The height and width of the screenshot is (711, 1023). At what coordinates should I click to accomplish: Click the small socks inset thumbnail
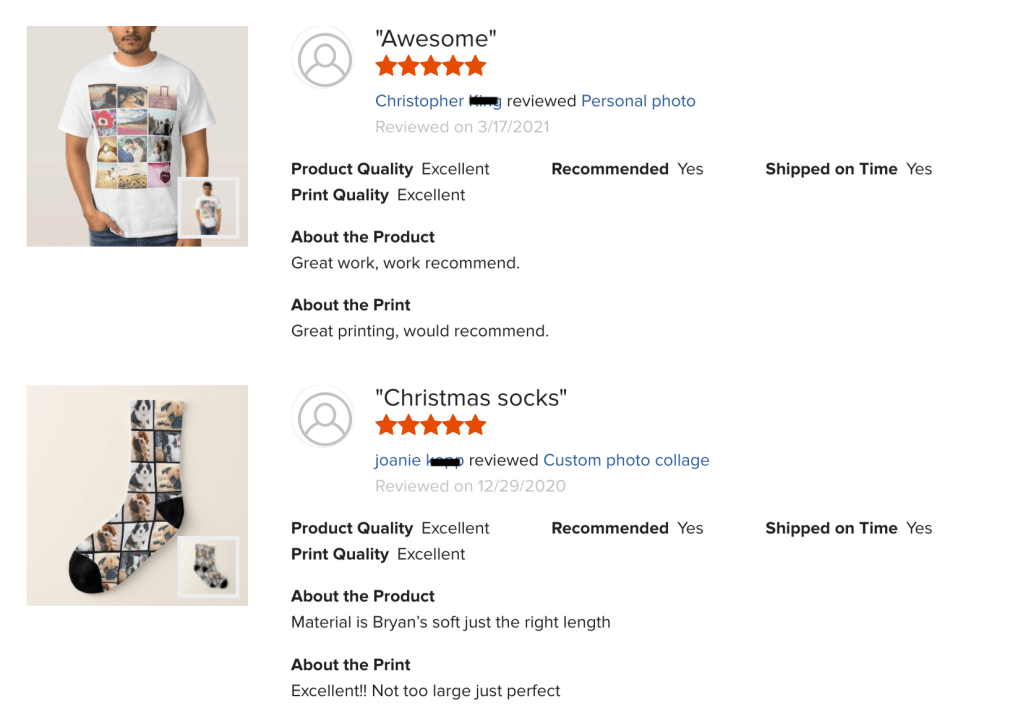[x=208, y=567]
